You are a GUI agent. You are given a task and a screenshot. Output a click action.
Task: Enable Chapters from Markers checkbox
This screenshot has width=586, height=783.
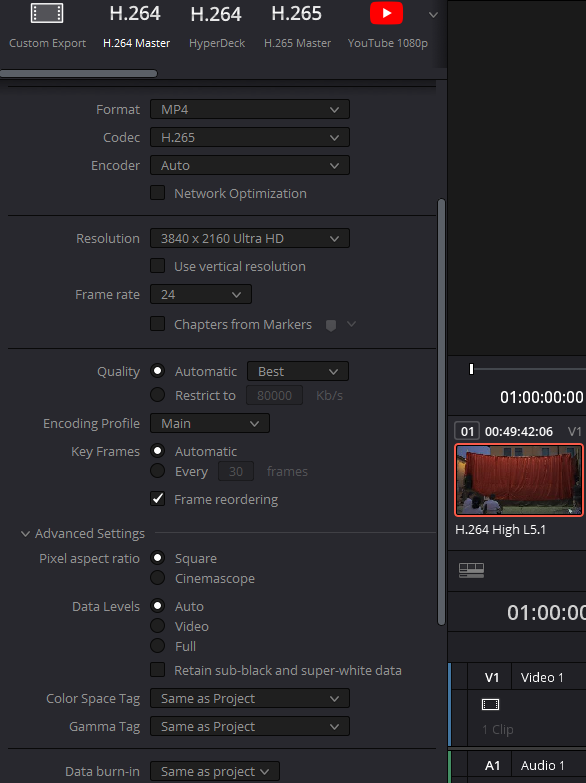[158, 324]
